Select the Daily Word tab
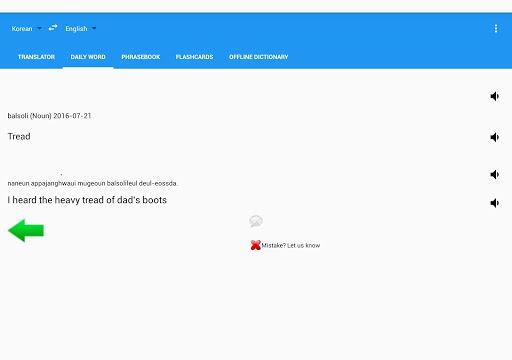512x360 pixels. 88,57
